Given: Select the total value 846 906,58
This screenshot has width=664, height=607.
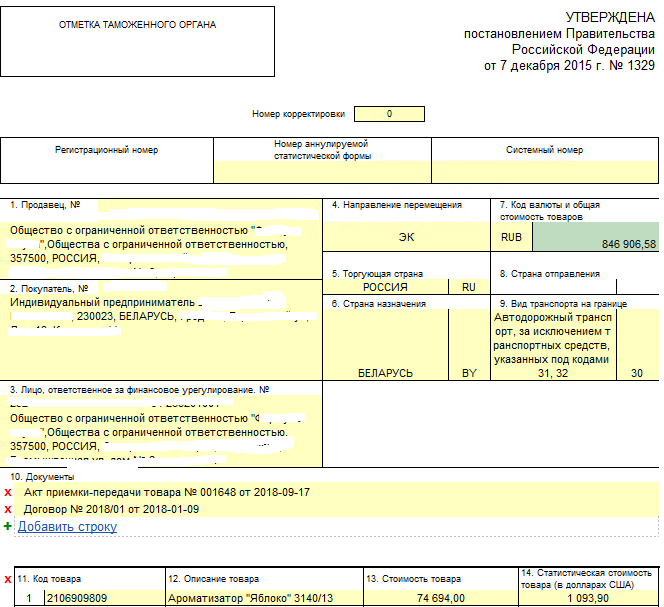Looking at the screenshot, I should point(596,237).
